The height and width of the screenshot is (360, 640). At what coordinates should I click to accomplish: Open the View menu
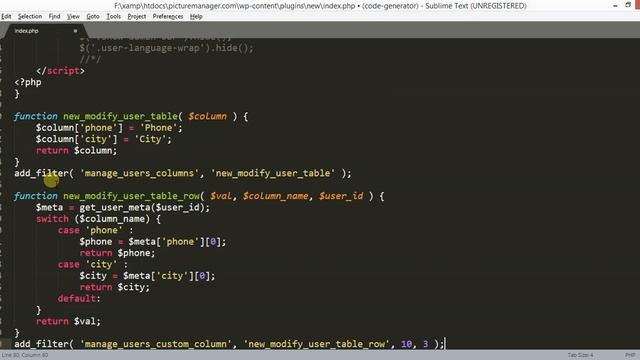click(x=73, y=16)
